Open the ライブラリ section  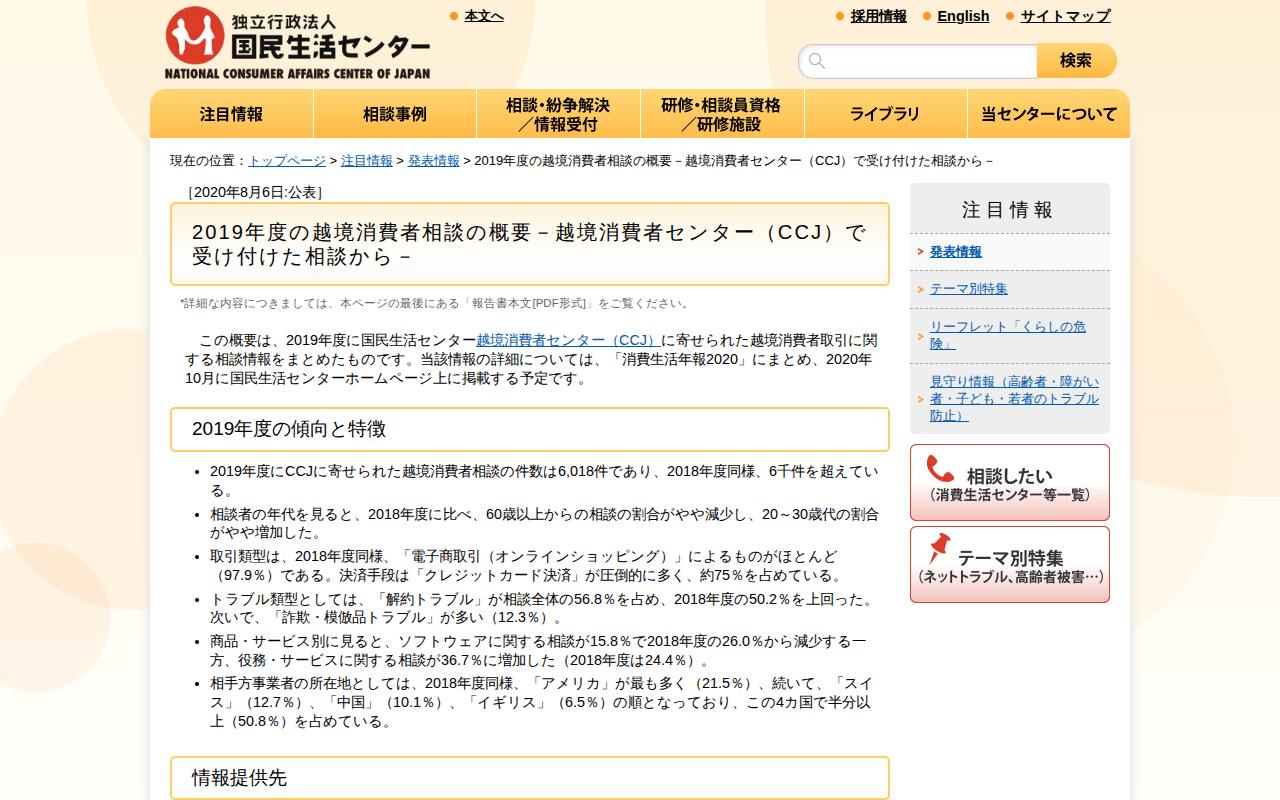885,113
